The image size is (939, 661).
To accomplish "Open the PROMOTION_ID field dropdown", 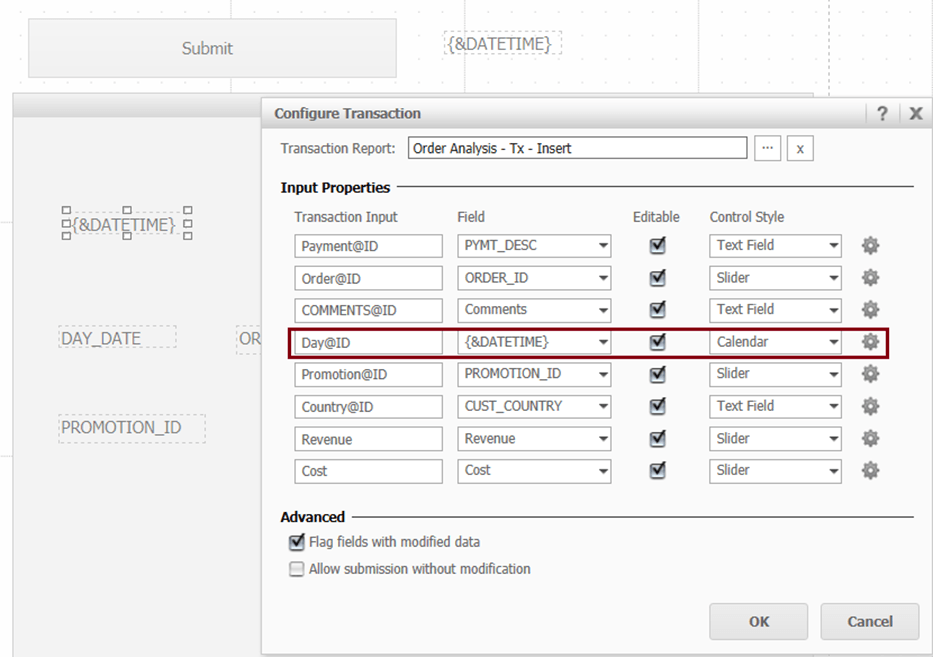I will coord(534,374).
